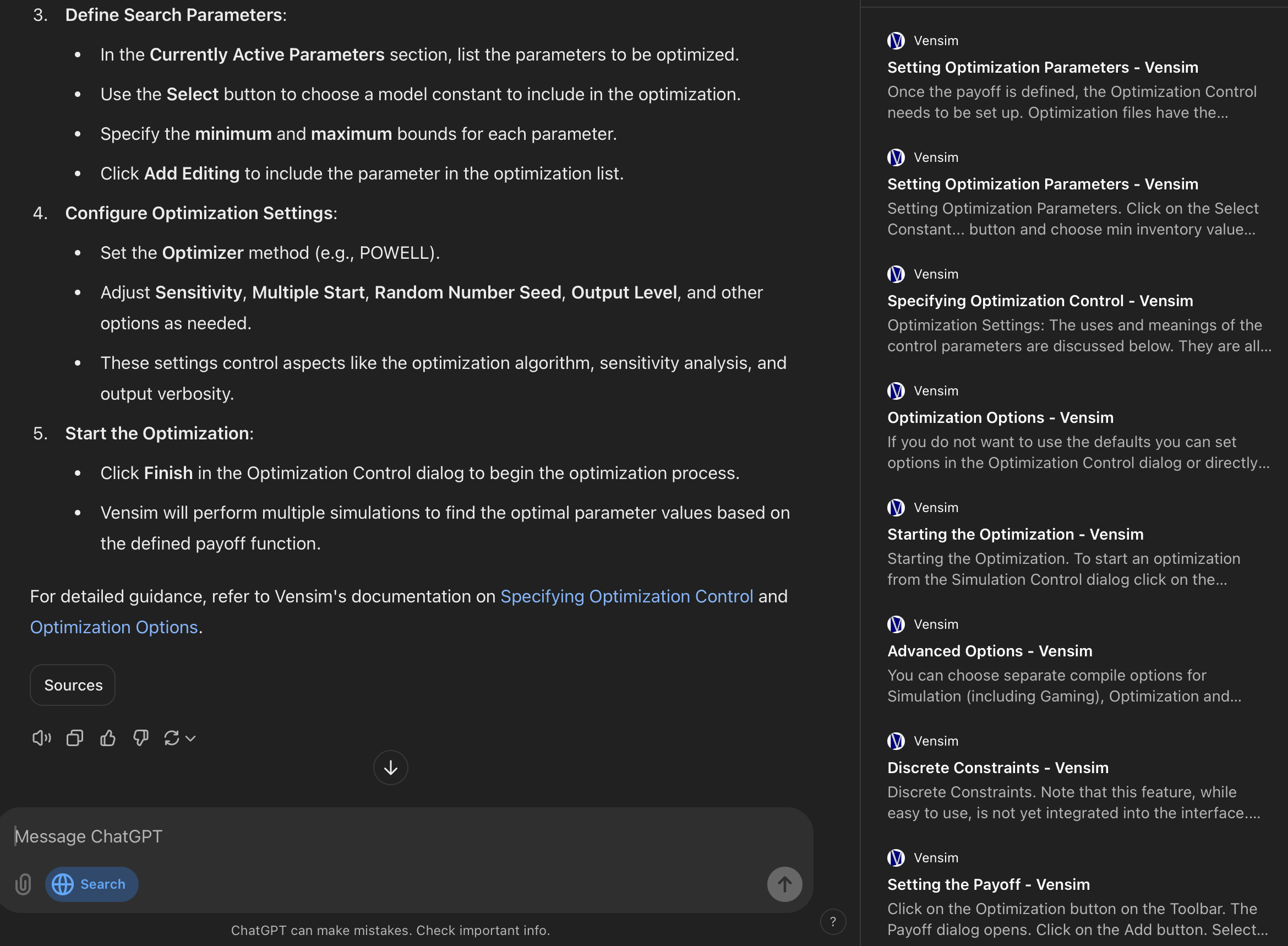Screen dimensions: 1288x946
Task: Click Vensim logo above Starting the Optimization
Action: click(896, 507)
